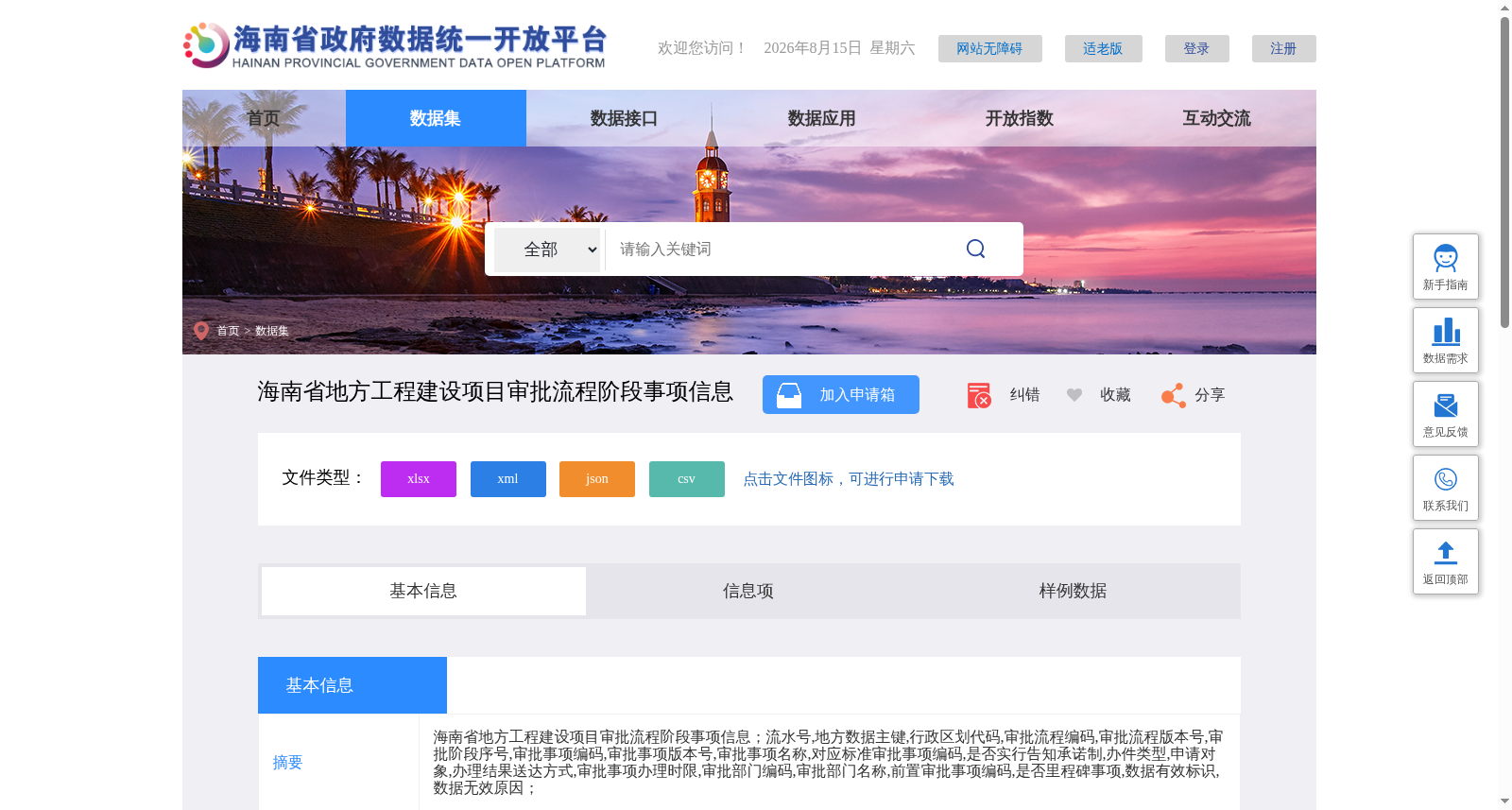Click the 请输入关键词 search field
Viewport: 1512px width, 810px height.
click(780, 250)
